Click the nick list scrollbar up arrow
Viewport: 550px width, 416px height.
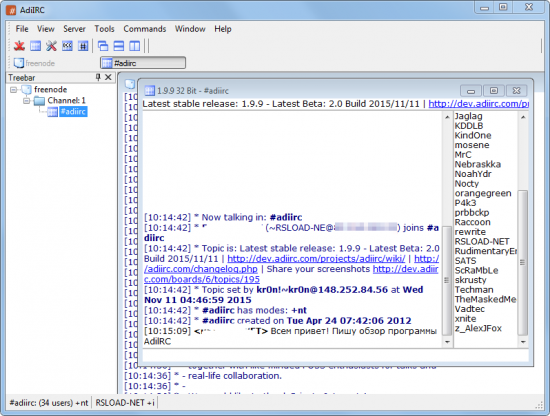coord(523,117)
